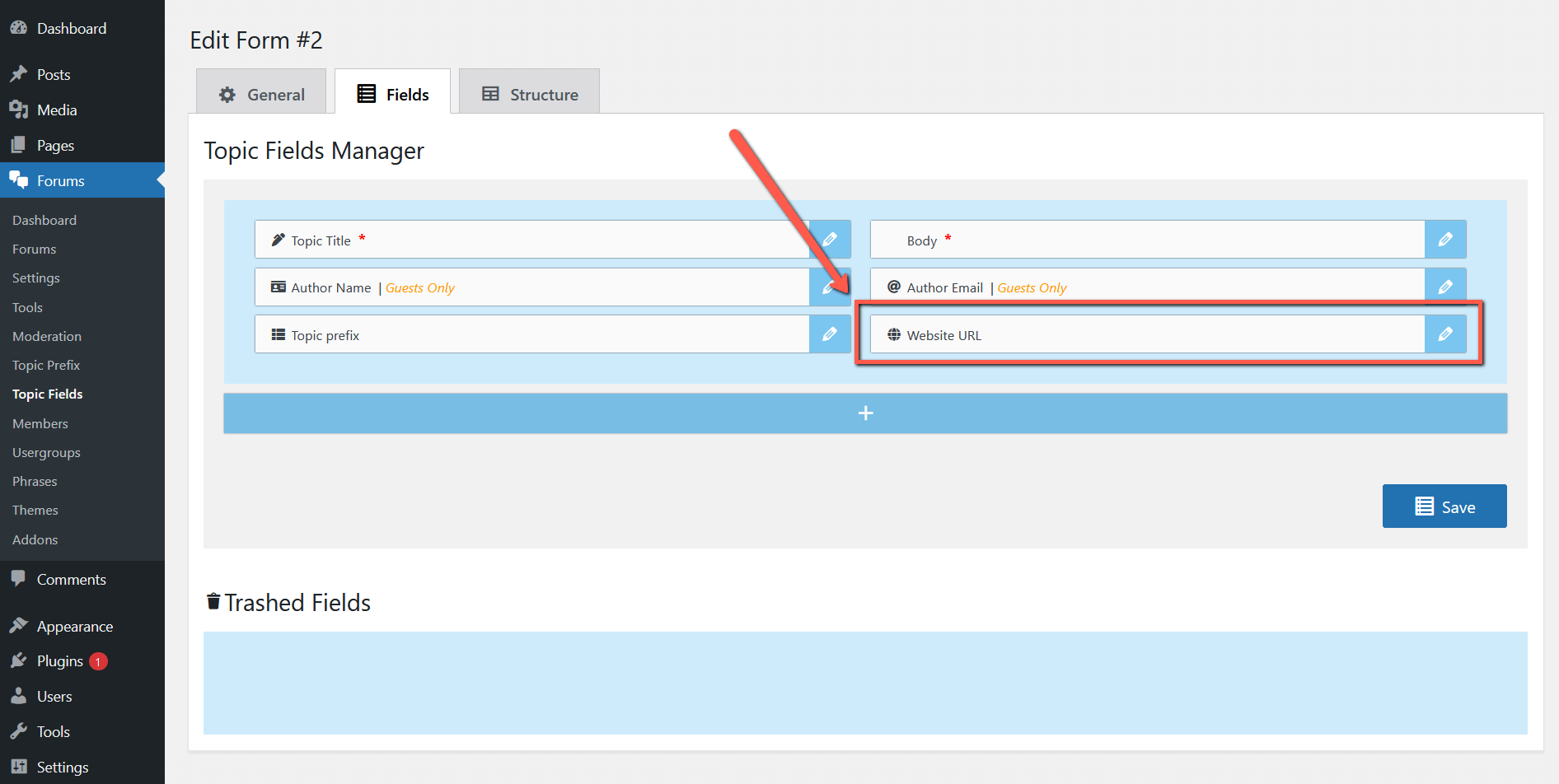Go to Usergroups in sidebar
Image resolution: width=1559 pixels, height=784 pixels.
click(x=46, y=452)
